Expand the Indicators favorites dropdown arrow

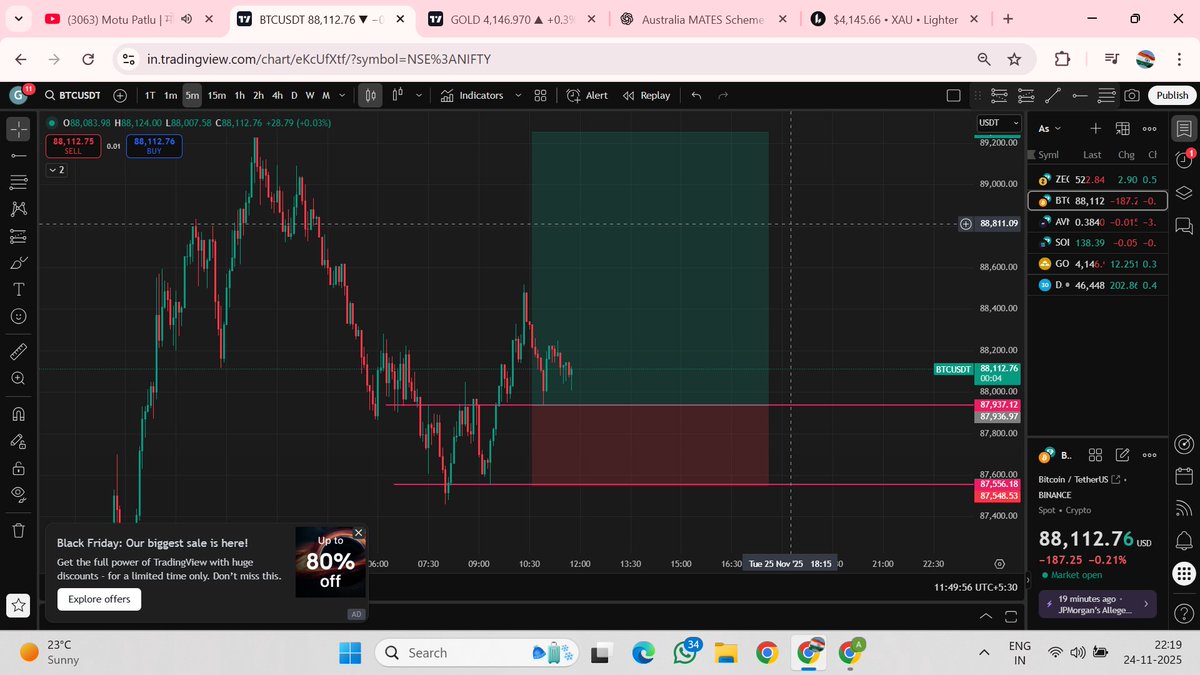518,95
